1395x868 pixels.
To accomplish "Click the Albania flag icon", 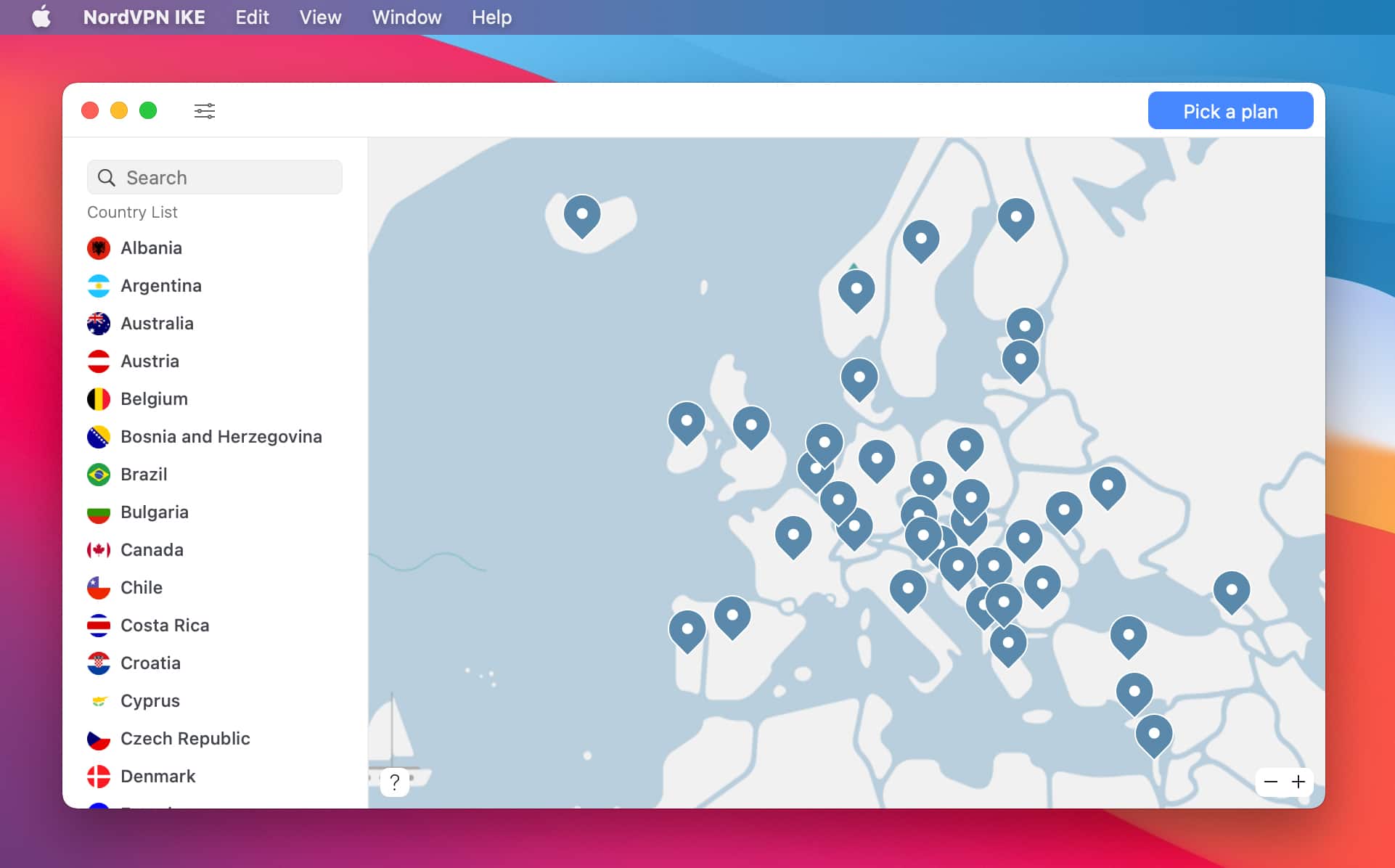I will tap(99, 247).
